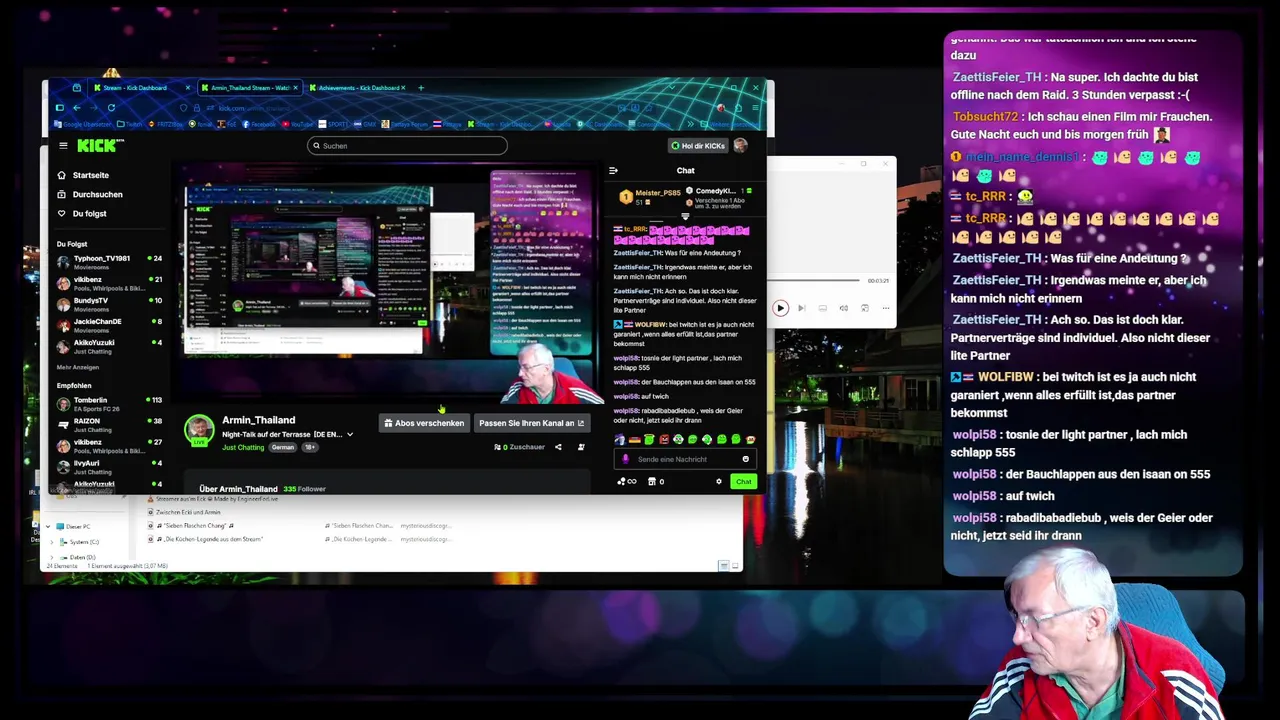The height and width of the screenshot is (720, 1280).
Task: Click the green Chat send button
Action: 743,482
